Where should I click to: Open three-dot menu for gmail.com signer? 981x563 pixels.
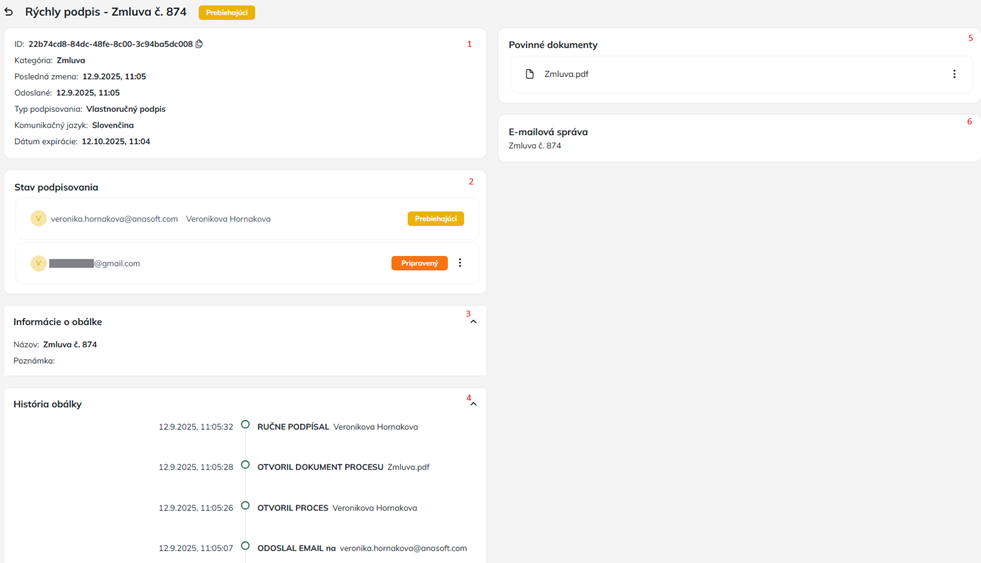pos(460,263)
